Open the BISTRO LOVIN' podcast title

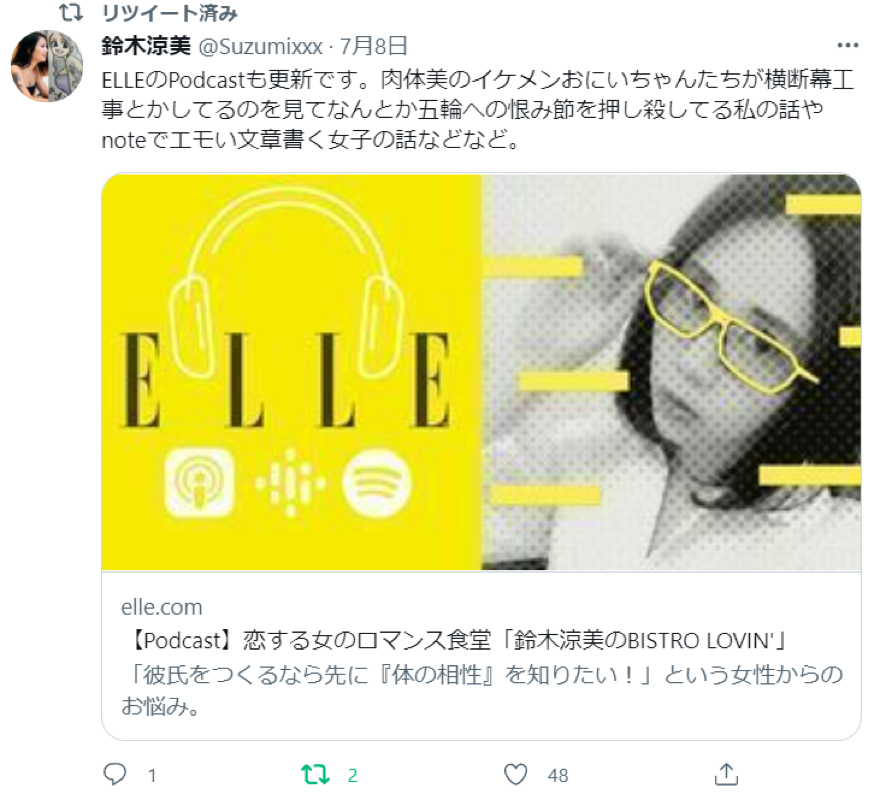coord(455,641)
